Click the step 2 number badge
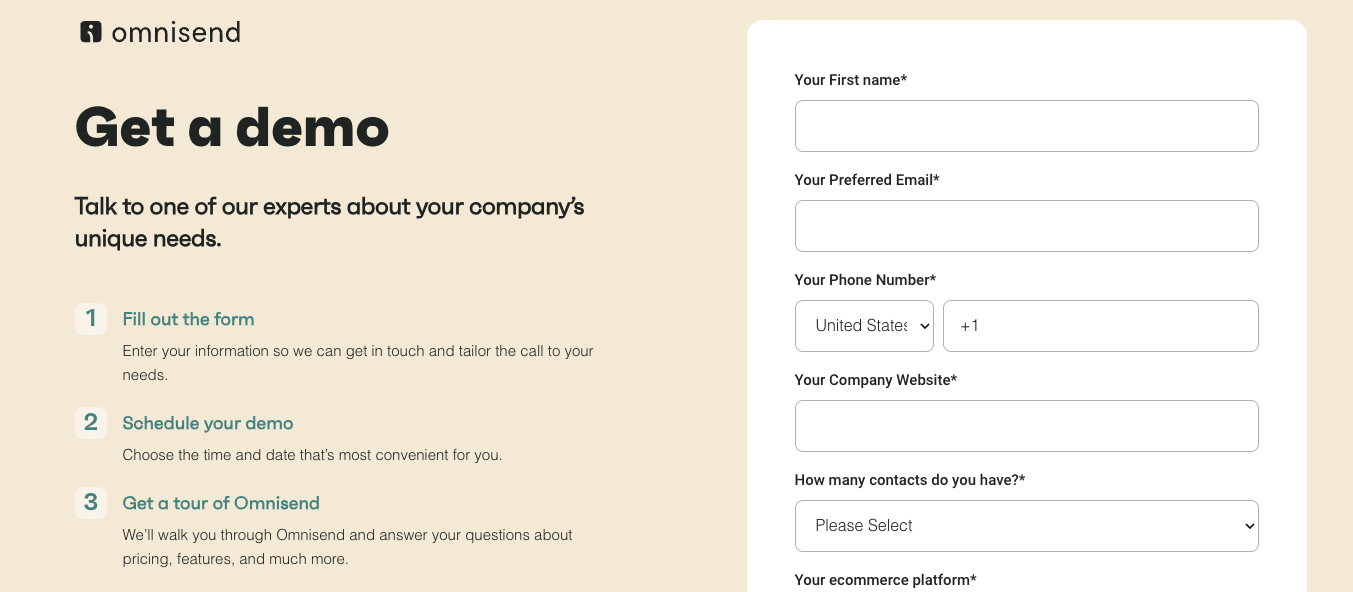The height and width of the screenshot is (592, 1353). (x=91, y=423)
